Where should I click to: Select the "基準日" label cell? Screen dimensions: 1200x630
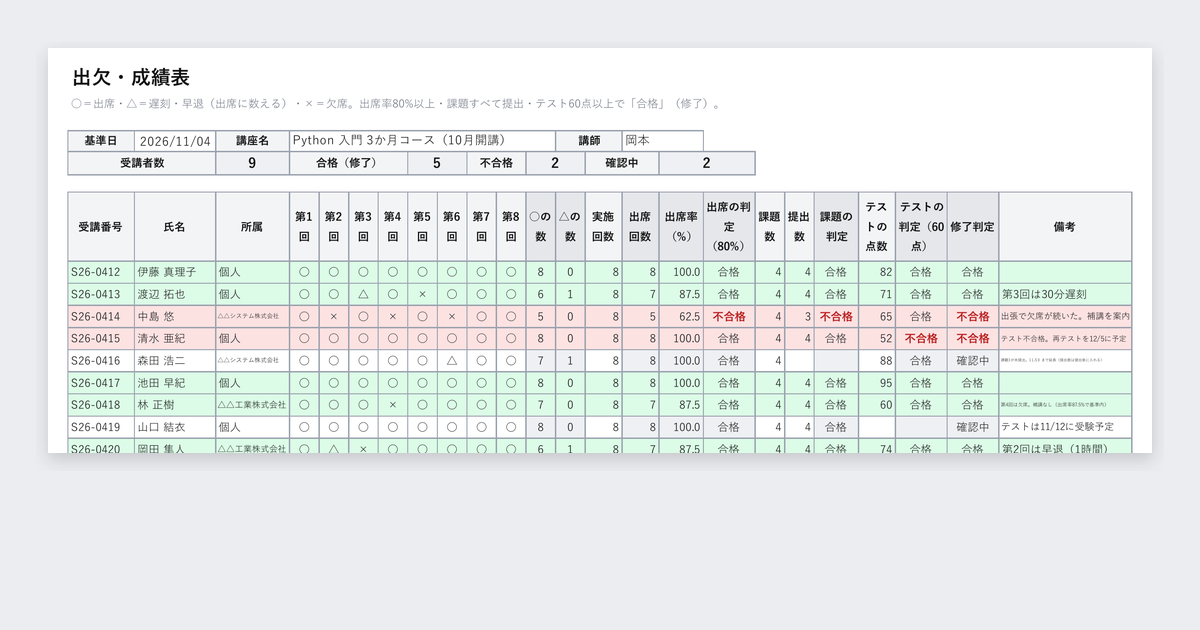101,141
